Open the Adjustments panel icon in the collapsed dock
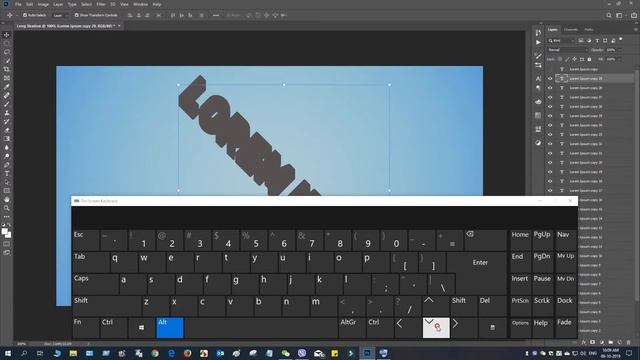Screen dimensions: 640x360 [538, 143]
